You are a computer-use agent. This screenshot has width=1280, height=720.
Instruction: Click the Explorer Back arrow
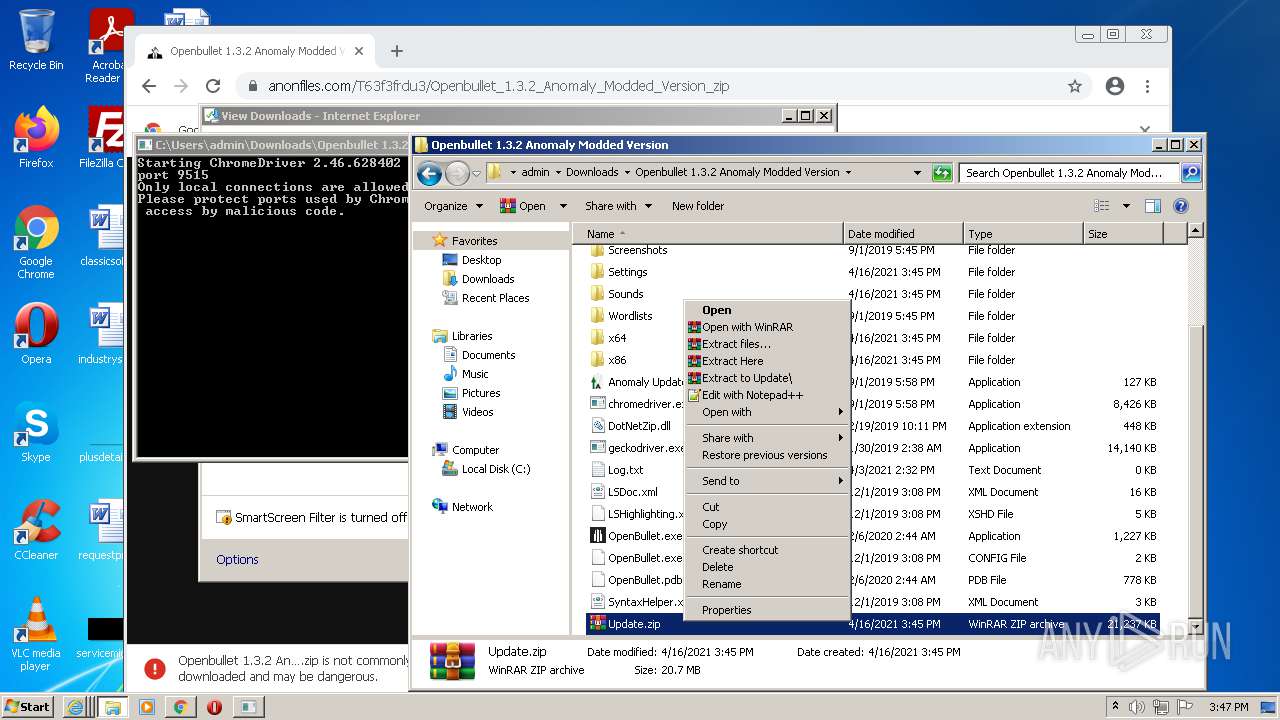pos(429,174)
